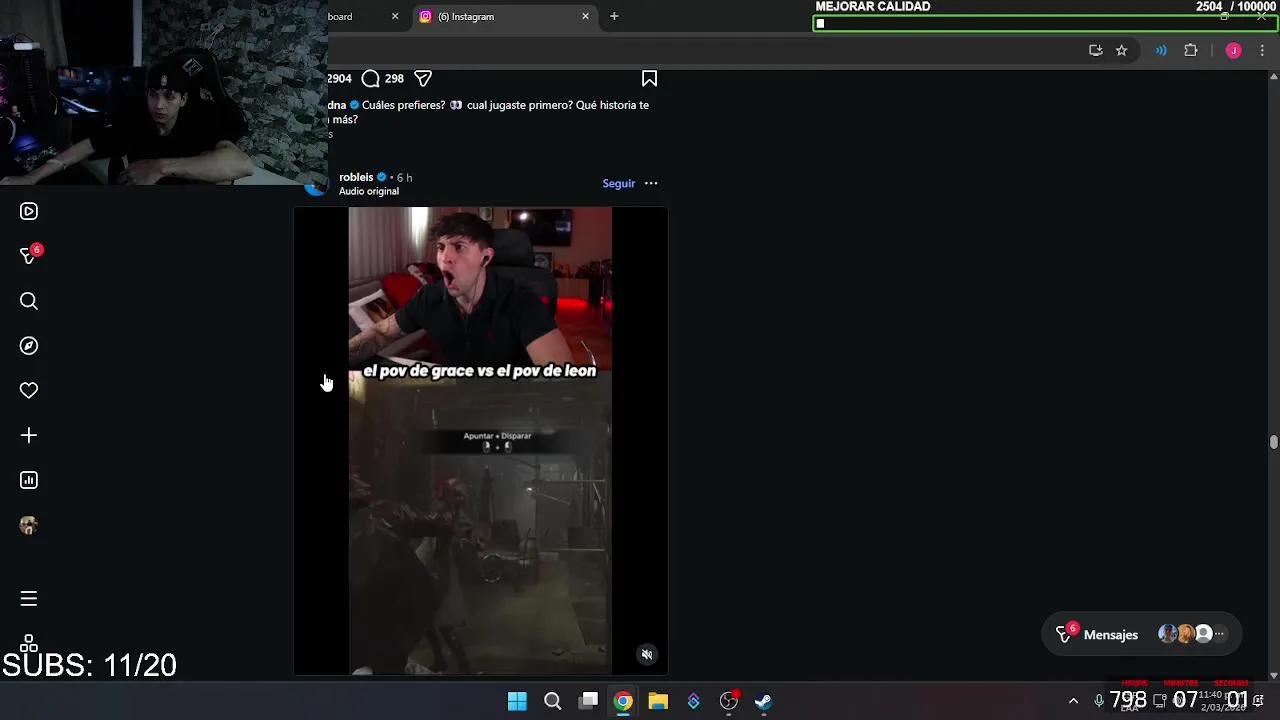Image resolution: width=1280 pixels, height=720 pixels.
Task: Click the comment count 298
Action: click(x=394, y=78)
